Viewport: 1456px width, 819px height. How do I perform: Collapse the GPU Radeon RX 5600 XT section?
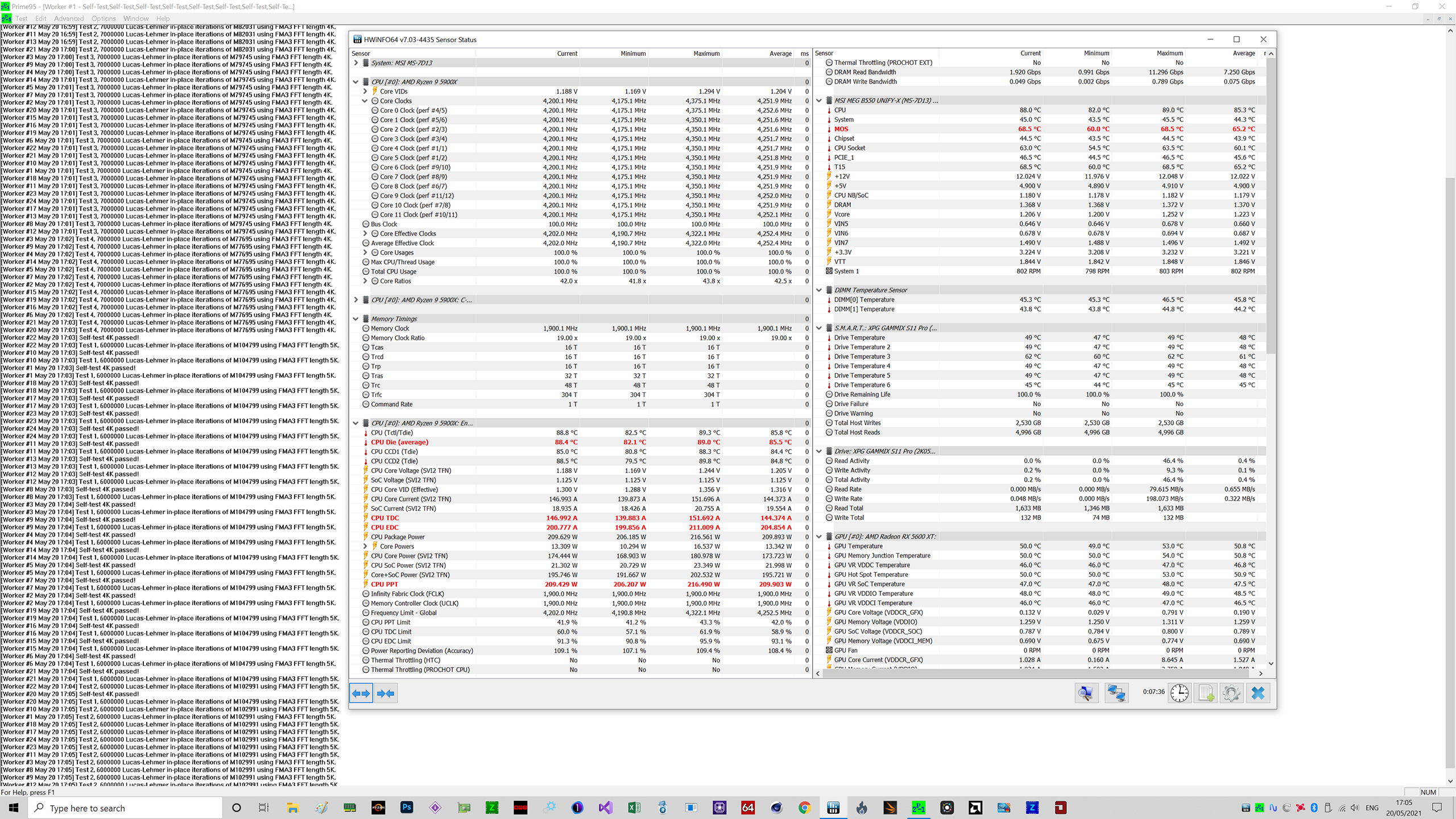pos(819,536)
